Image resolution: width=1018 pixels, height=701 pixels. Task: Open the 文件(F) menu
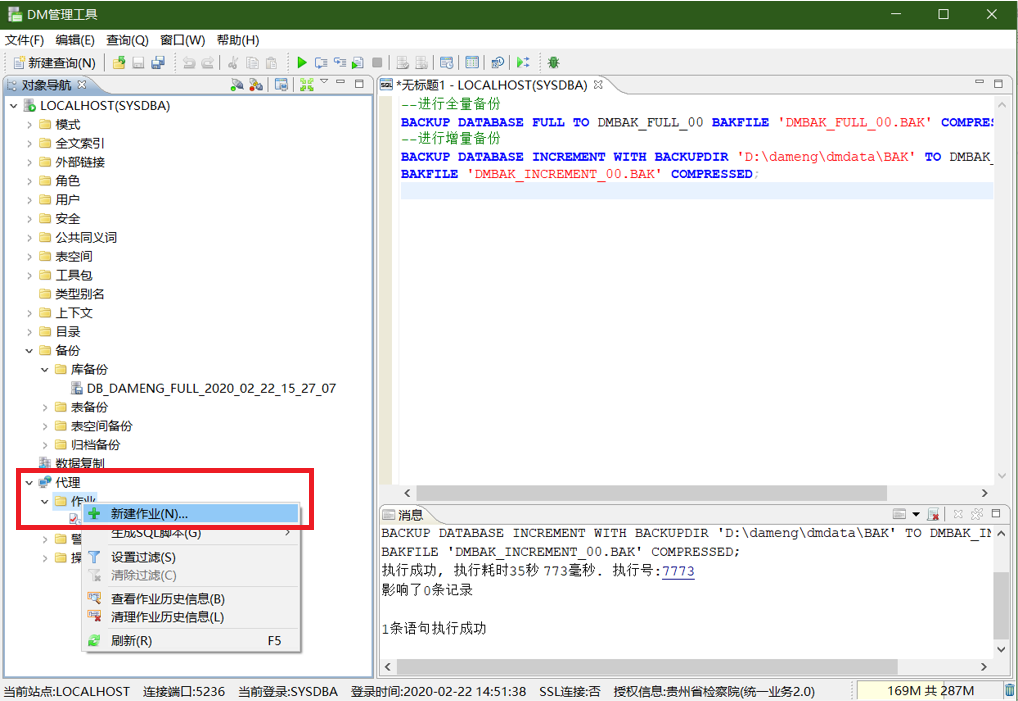click(x=25, y=40)
